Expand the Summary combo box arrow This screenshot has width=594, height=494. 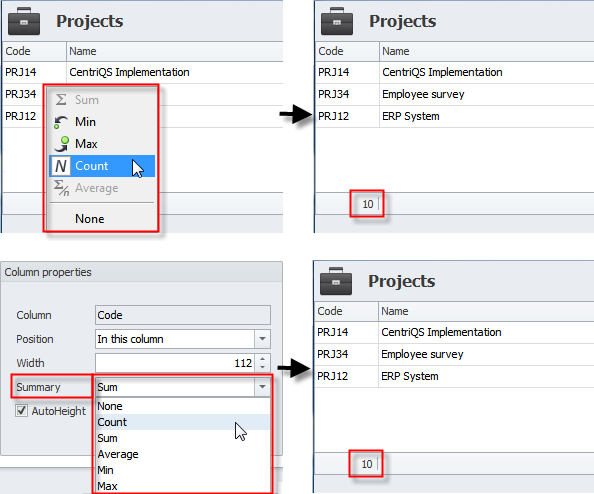[262, 387]
